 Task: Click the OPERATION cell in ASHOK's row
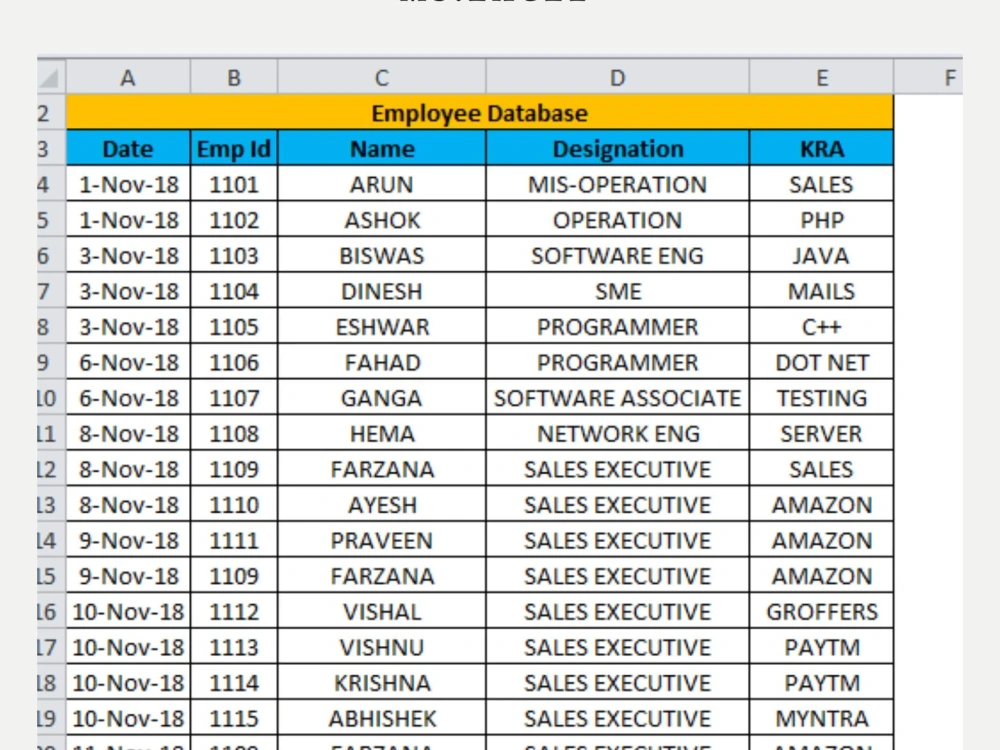(618, 220)
